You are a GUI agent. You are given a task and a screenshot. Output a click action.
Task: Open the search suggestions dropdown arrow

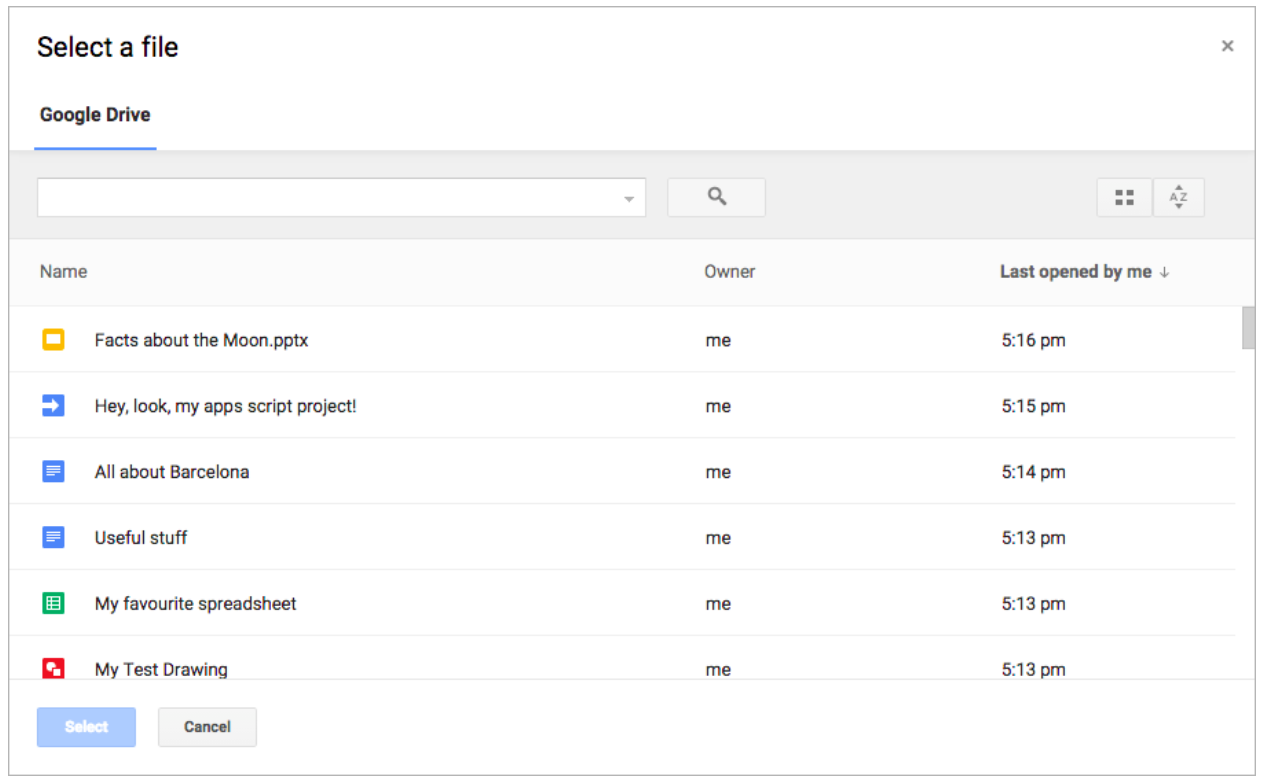(x=629, y=199)
